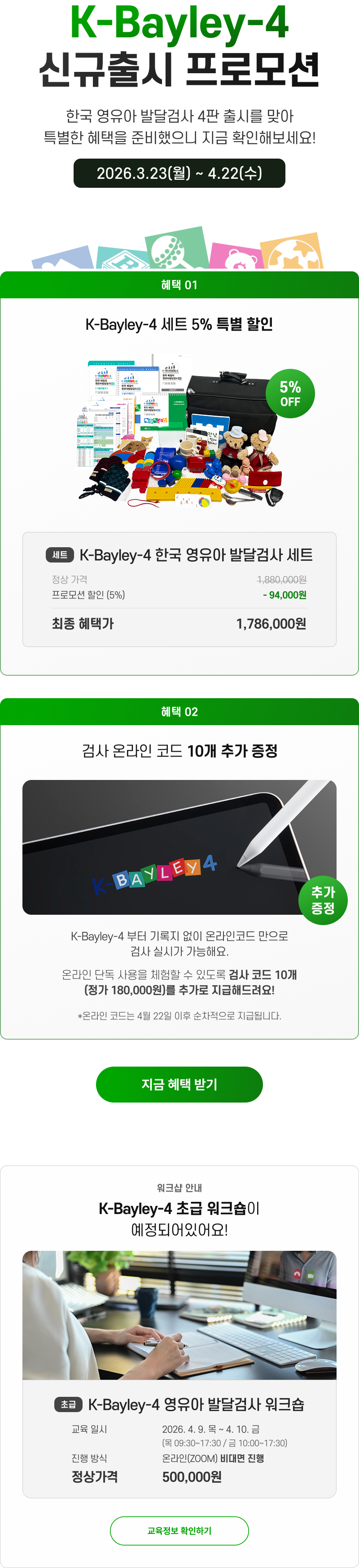This screenshot has width=359, height=1568.
Task: Click the 세트 label tag
Action: point(60,554)
